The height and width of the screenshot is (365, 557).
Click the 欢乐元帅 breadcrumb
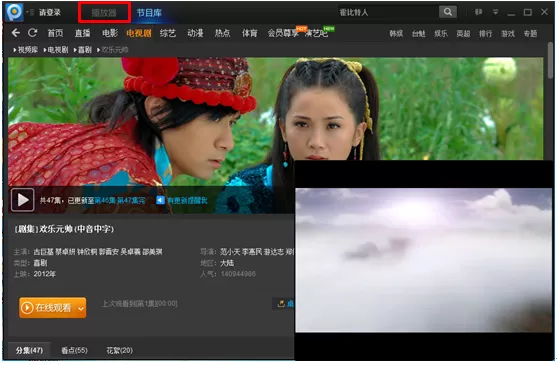pyautogui.click(x=115, y=50)
